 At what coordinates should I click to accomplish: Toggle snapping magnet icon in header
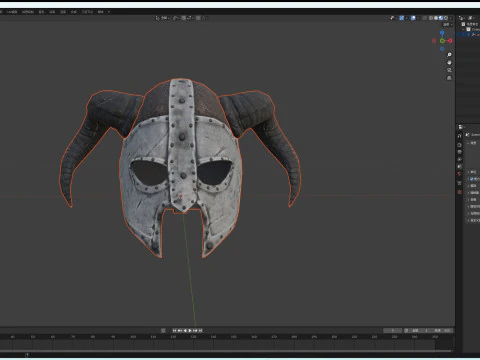[183, 18]
